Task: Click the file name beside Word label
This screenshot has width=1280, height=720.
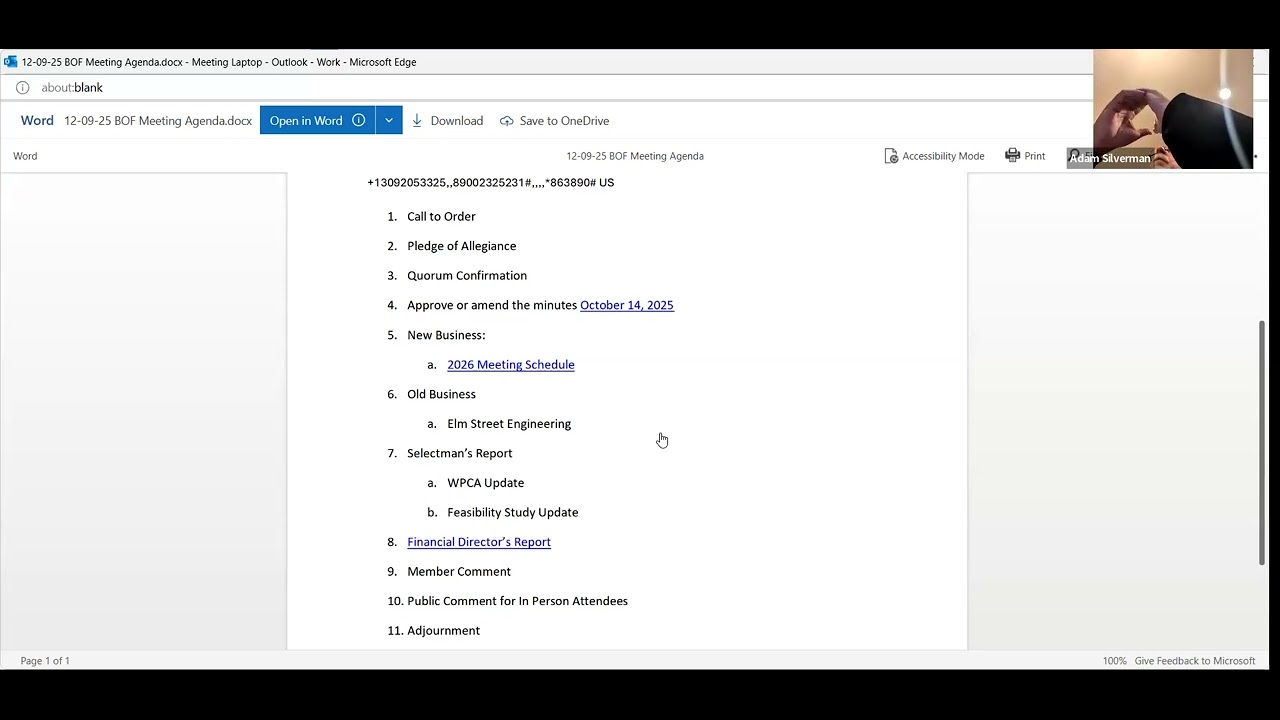Action: click(x=158, y=121)
